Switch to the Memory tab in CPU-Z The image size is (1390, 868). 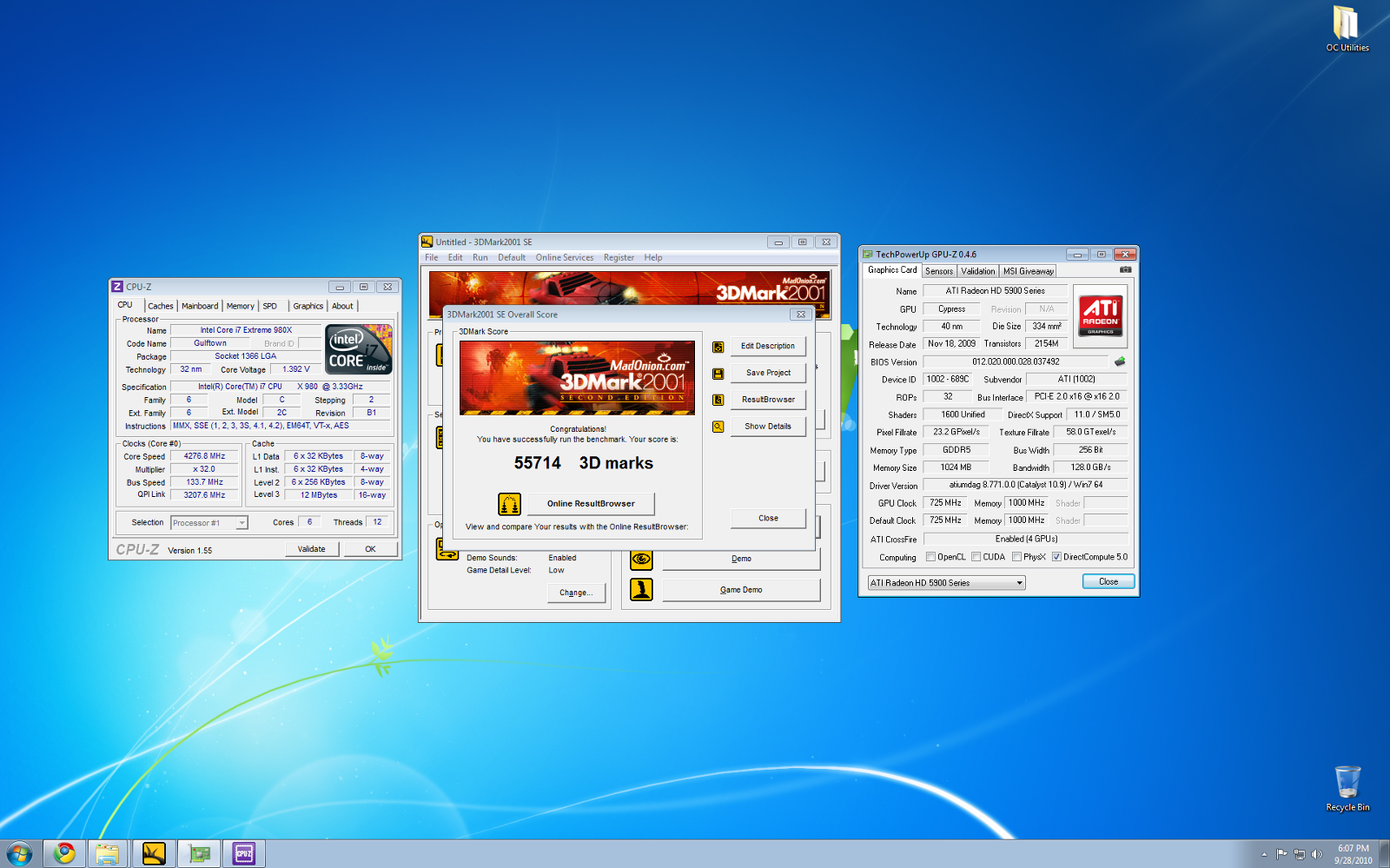click(x=241, y=306)
